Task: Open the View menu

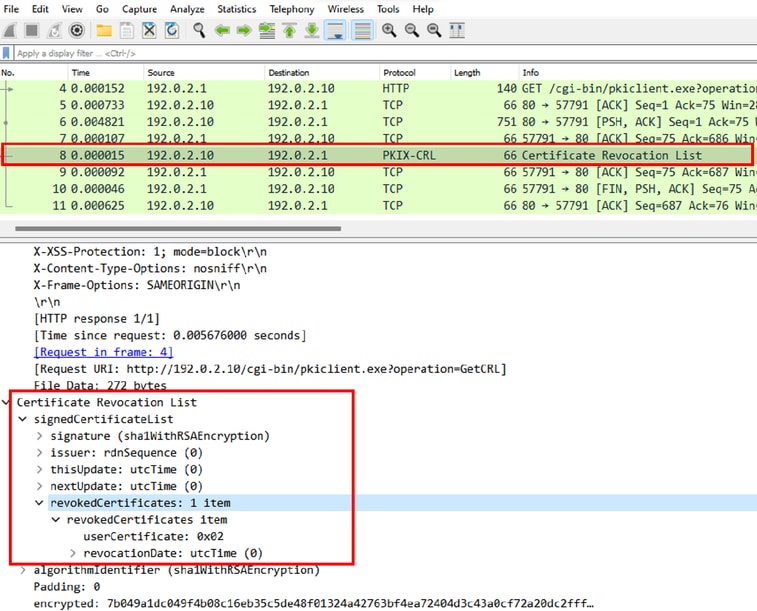Action: click(x=72, y=9)
